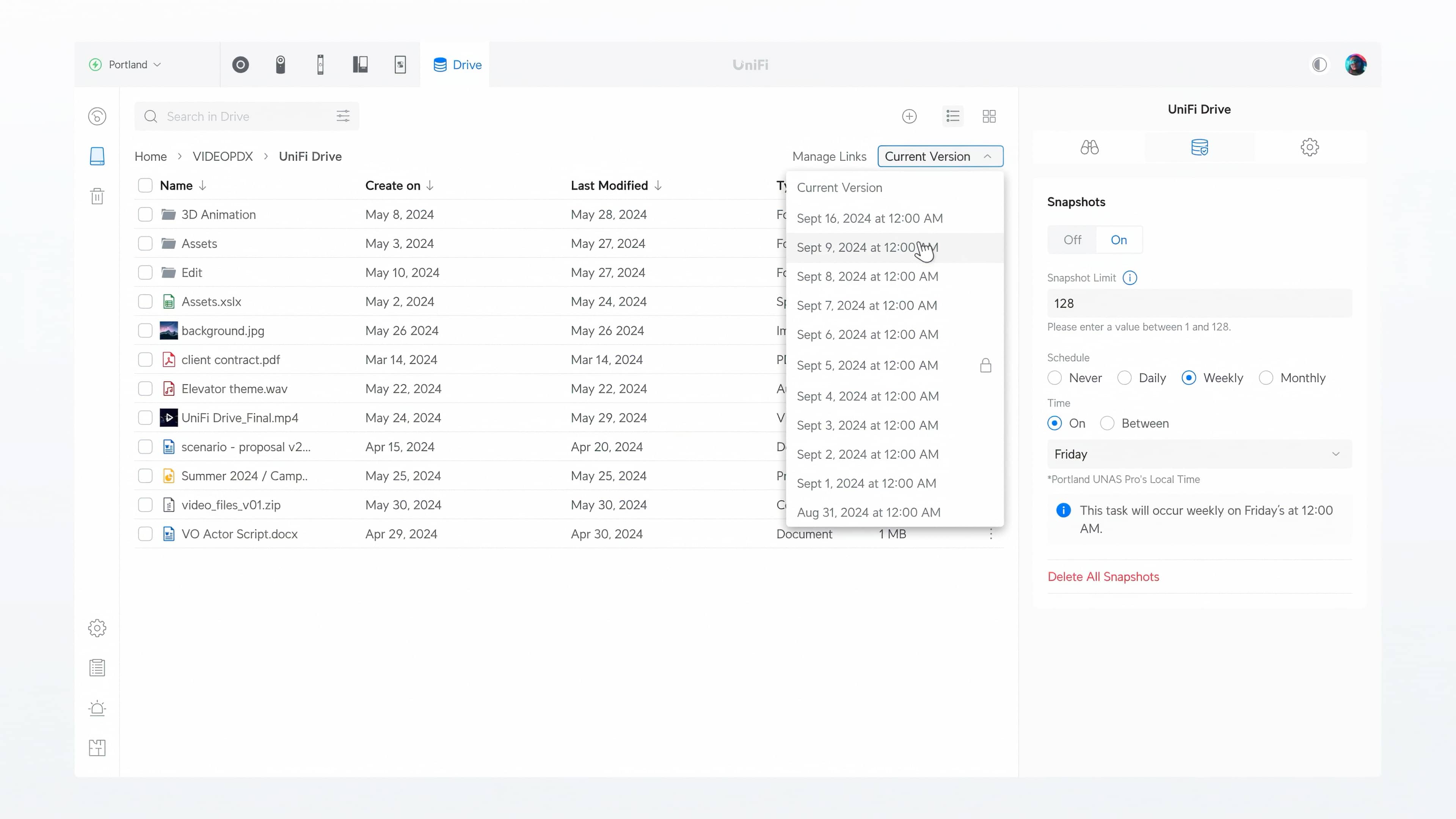Choose Between for the Time setting
This screenshot has width=1456, height=819.
(1107, 423)
